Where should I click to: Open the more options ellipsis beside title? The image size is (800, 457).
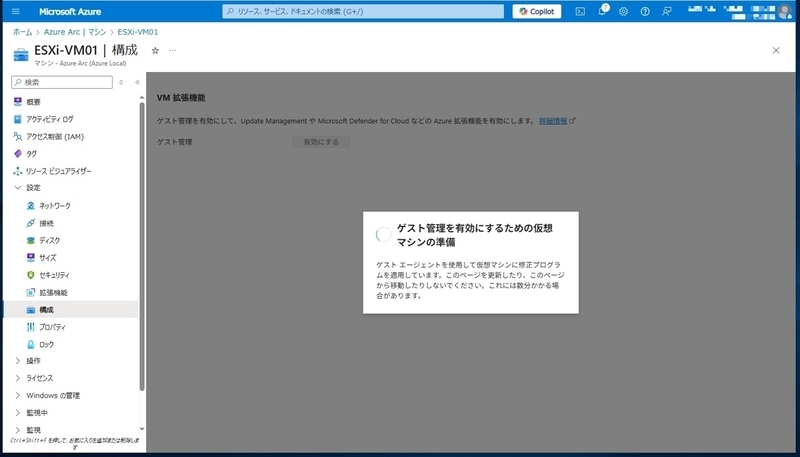[173, 50]
